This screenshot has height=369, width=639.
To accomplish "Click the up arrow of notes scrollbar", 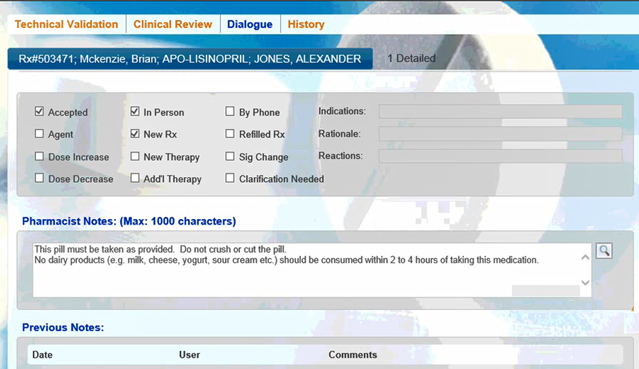I will pos(585,257).
